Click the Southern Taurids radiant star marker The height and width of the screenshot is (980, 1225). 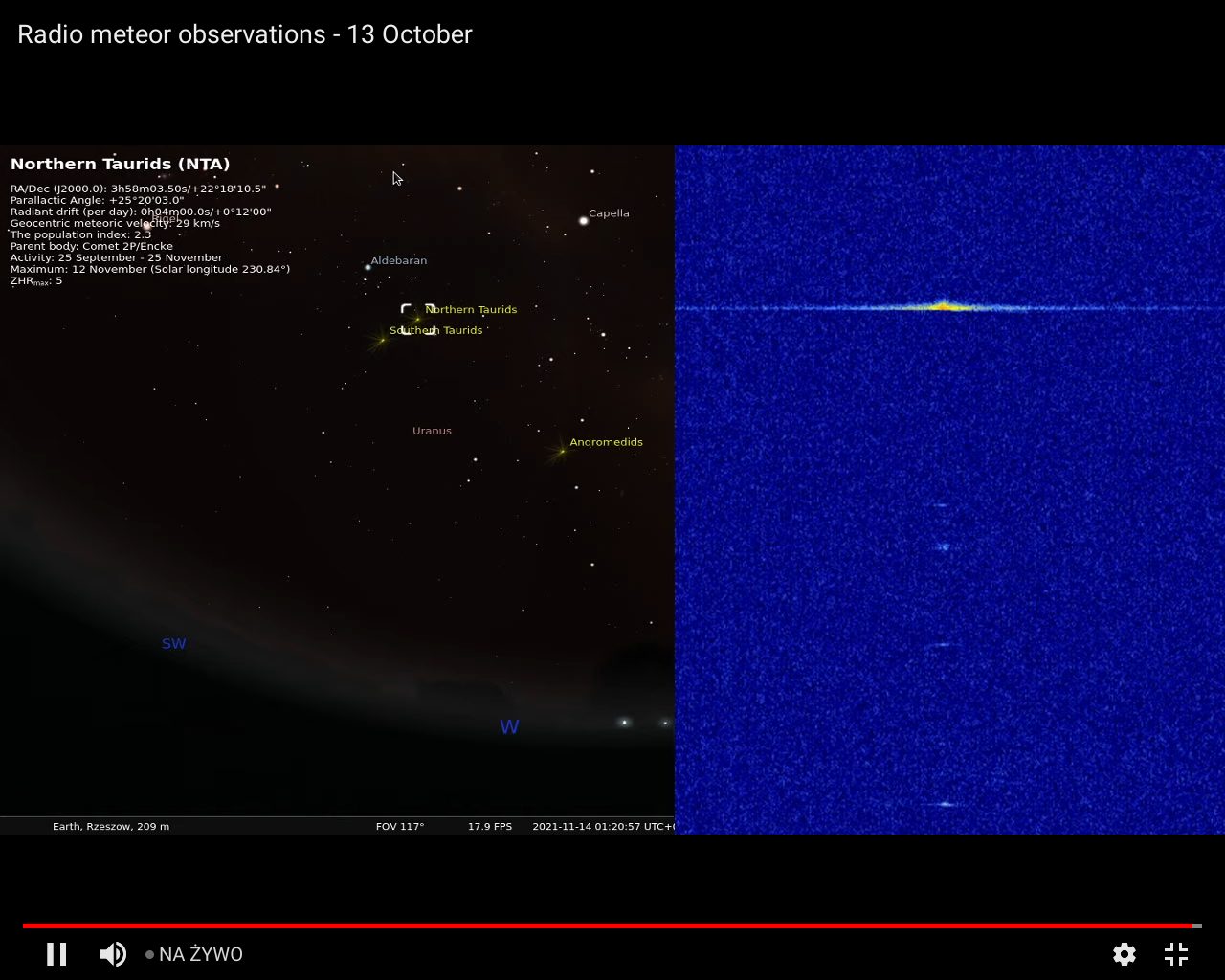382,340
